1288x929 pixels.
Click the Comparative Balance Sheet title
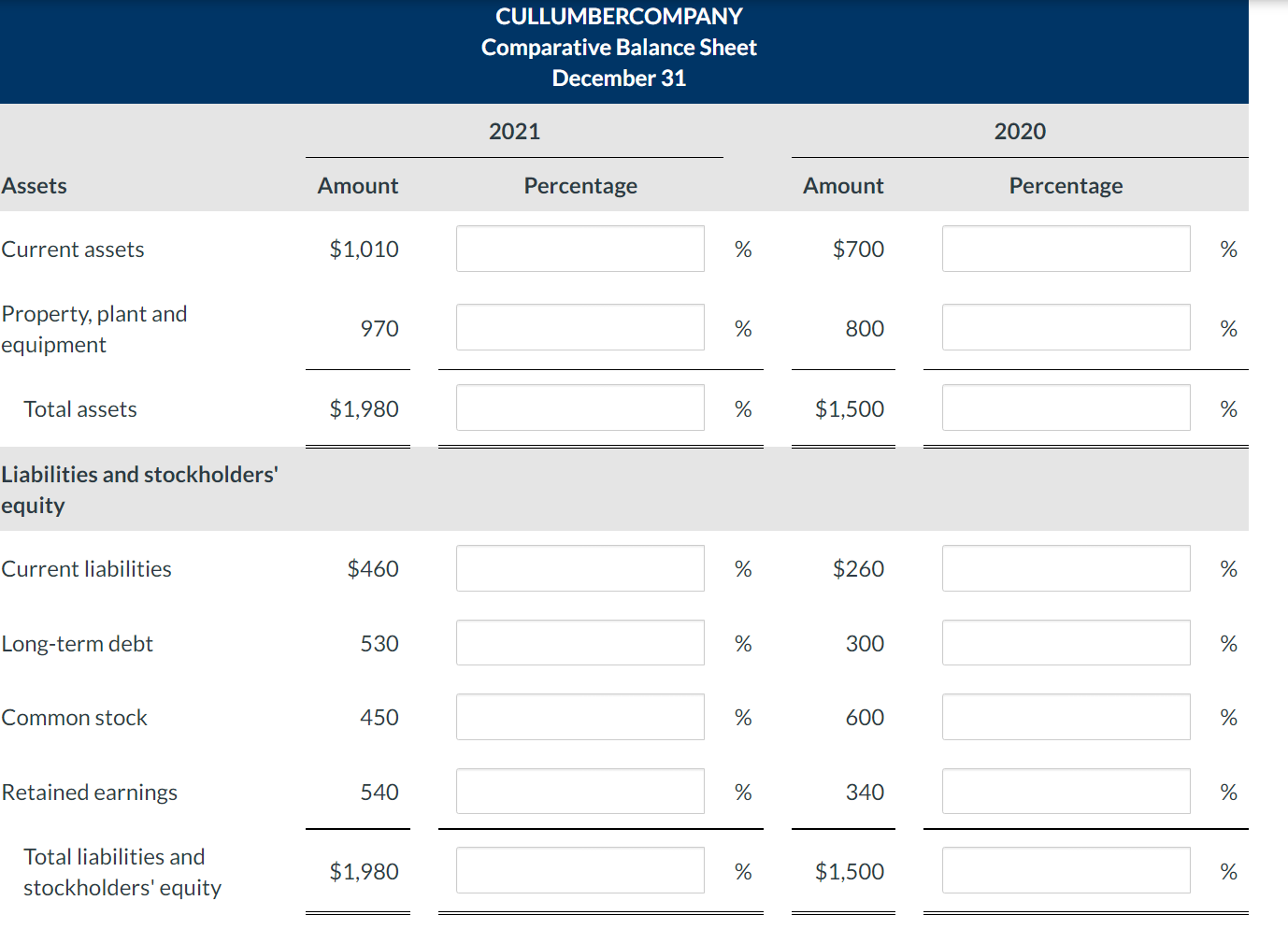(x=619, y=48)
